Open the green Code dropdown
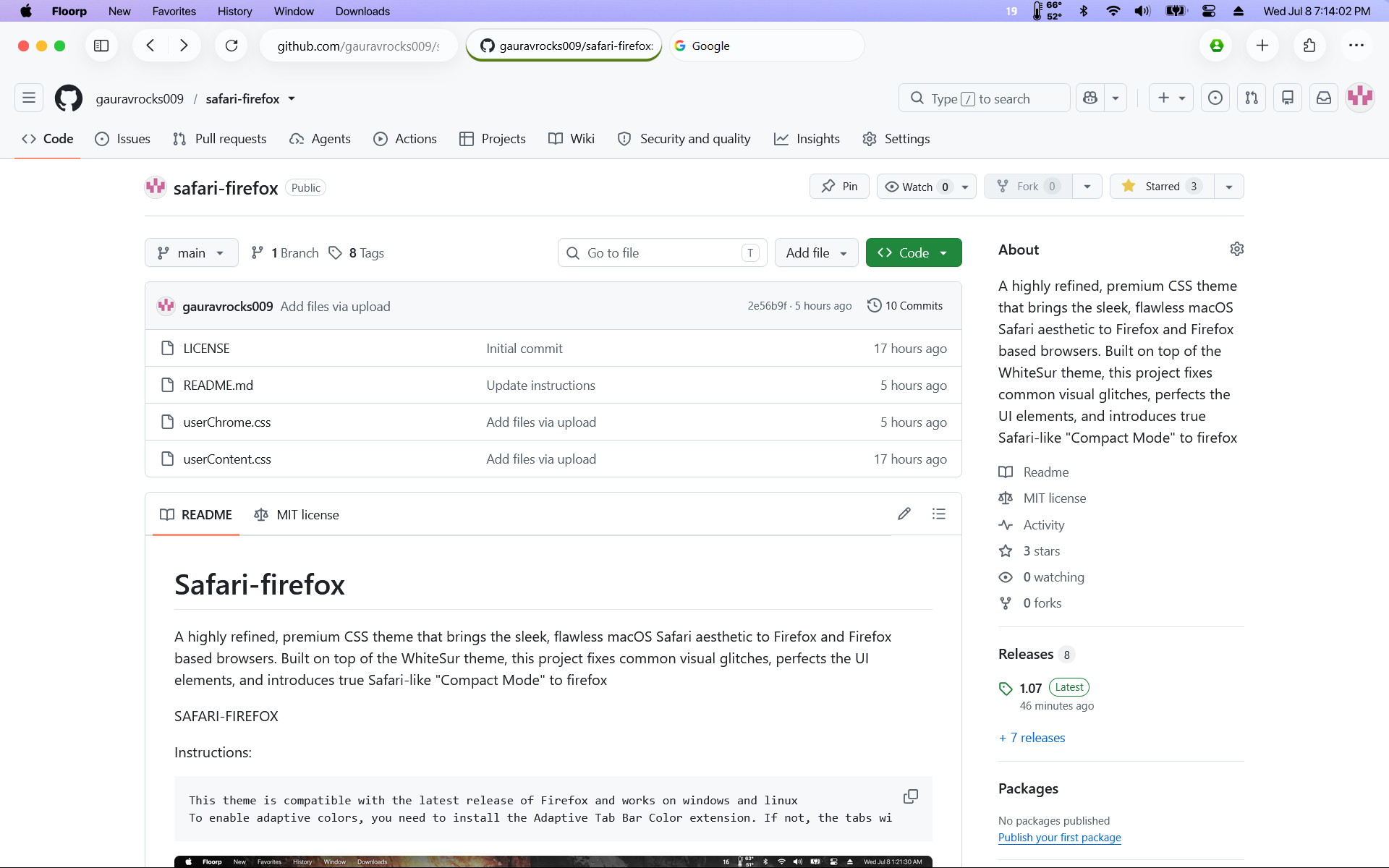Image resolution: width=1389 pixels, height=868 pixels. 914,252
